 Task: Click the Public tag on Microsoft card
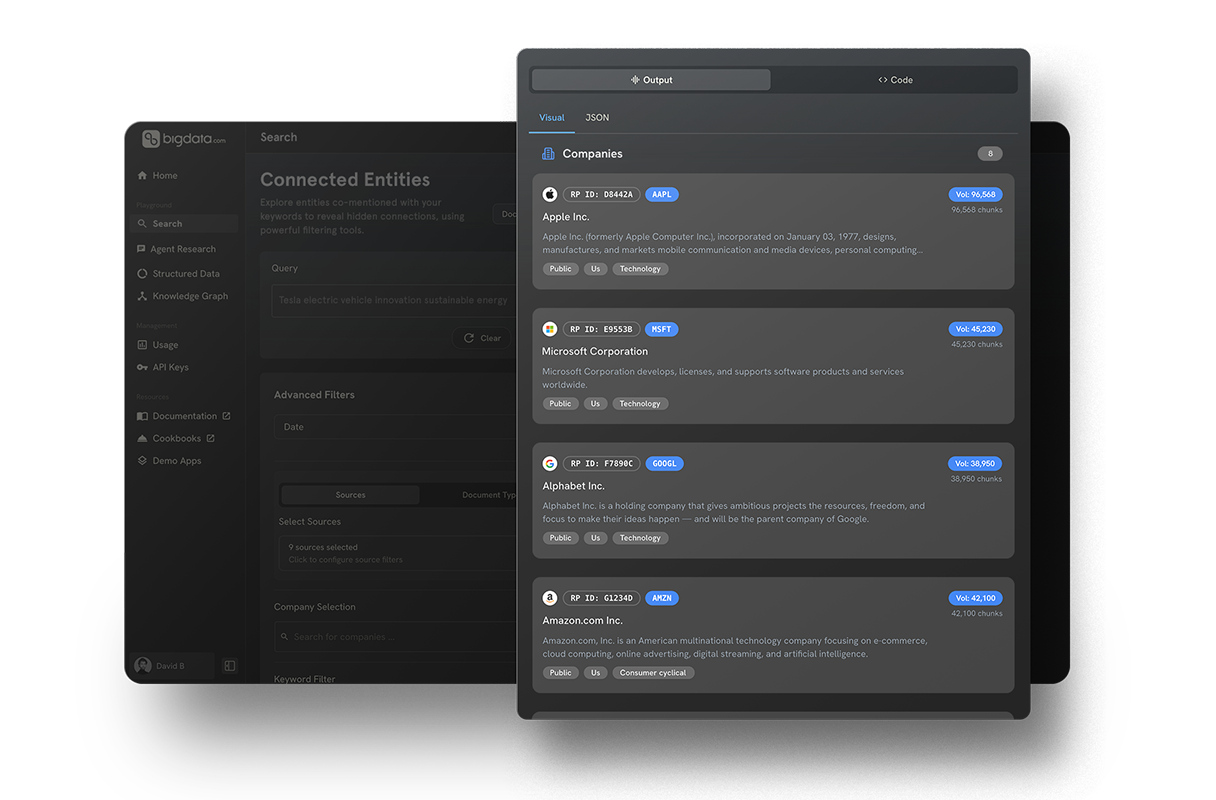coord(561,404)
